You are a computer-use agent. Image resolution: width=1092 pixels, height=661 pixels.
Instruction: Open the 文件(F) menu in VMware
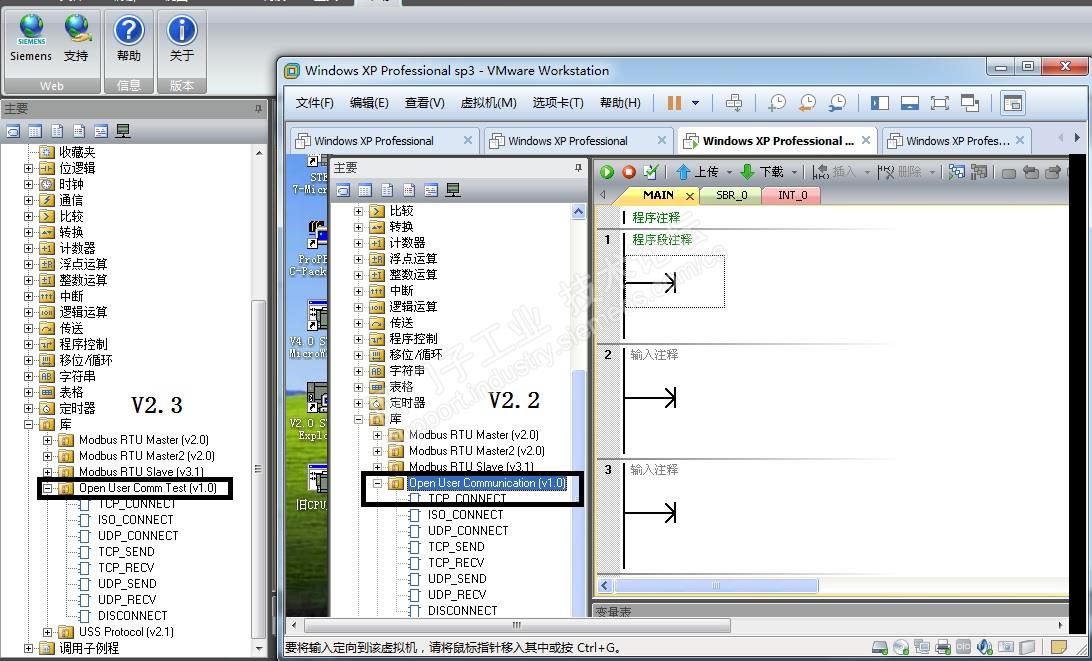pyautogui.click(x=315, y=103)
